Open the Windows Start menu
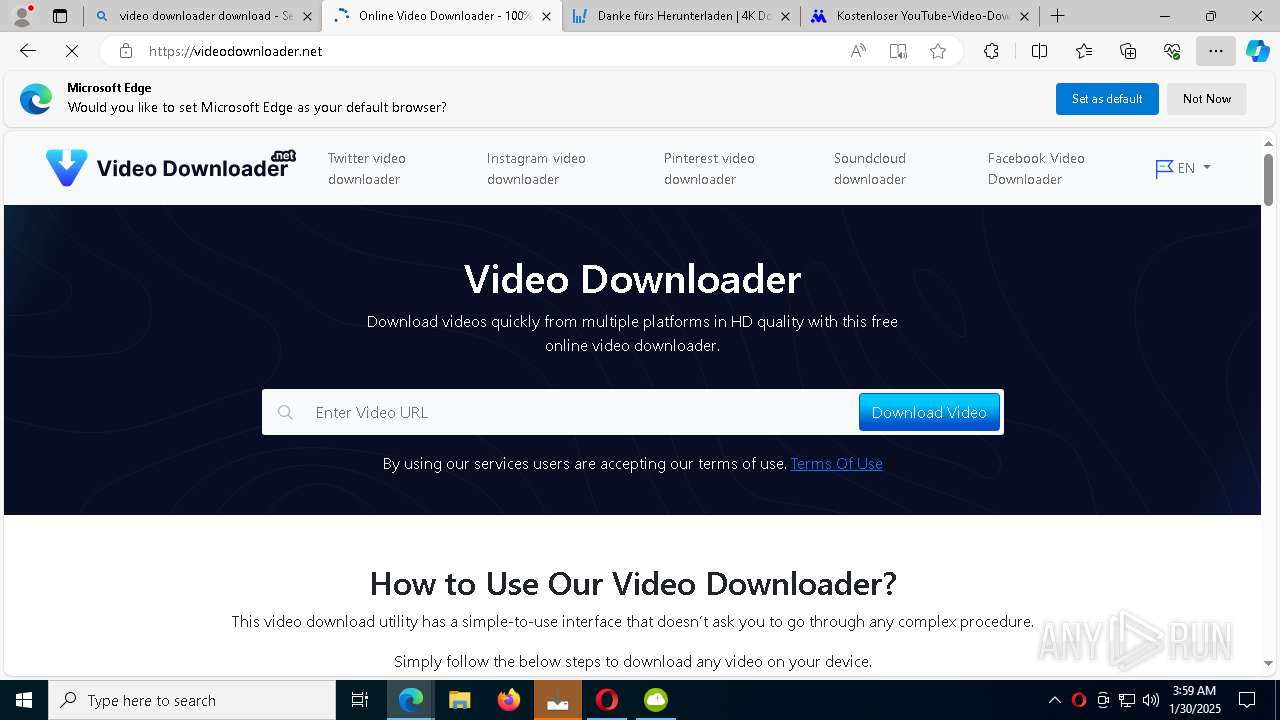The image size is (1280, 720). 24,700
